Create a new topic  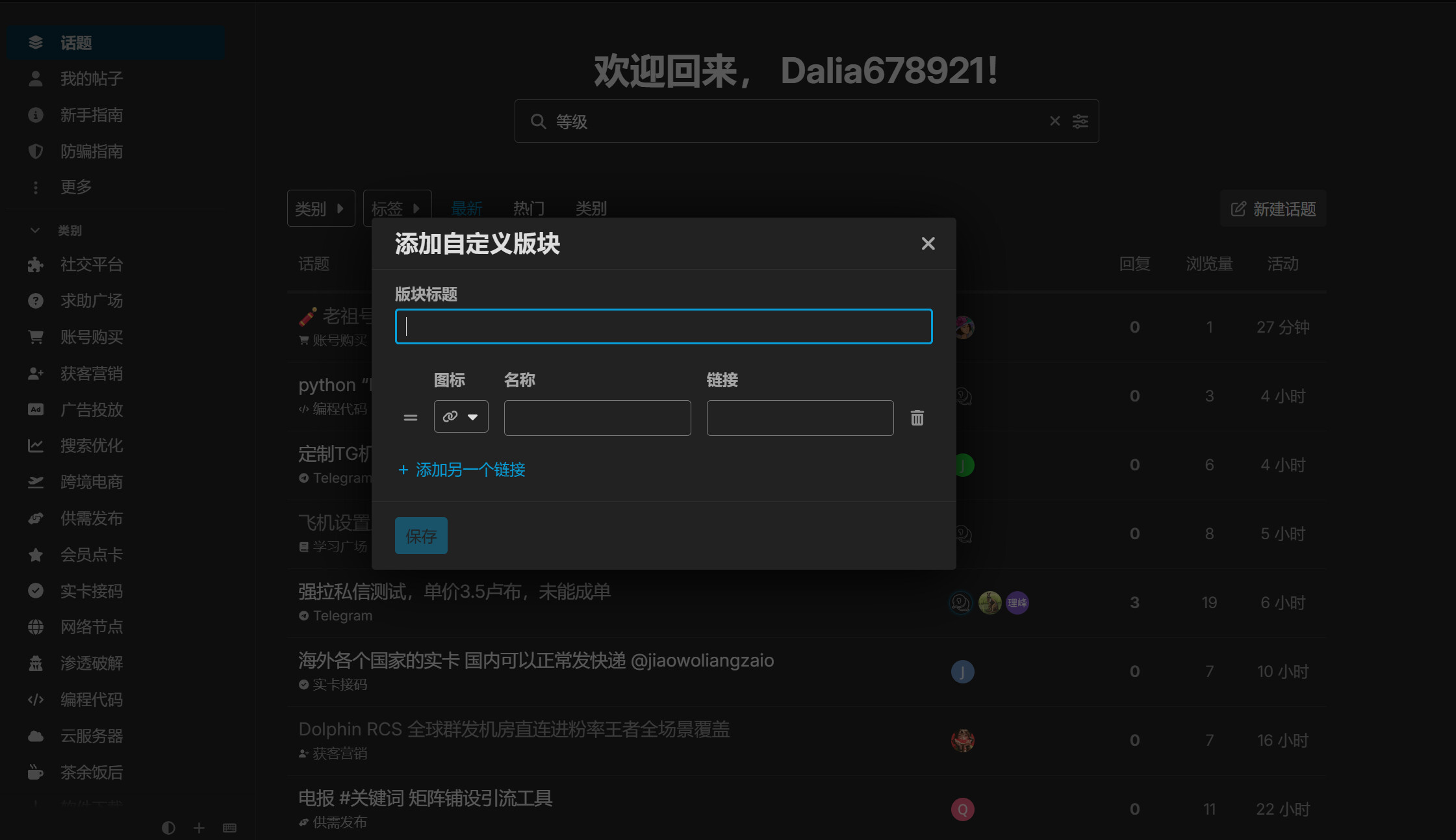(1273, 209)
